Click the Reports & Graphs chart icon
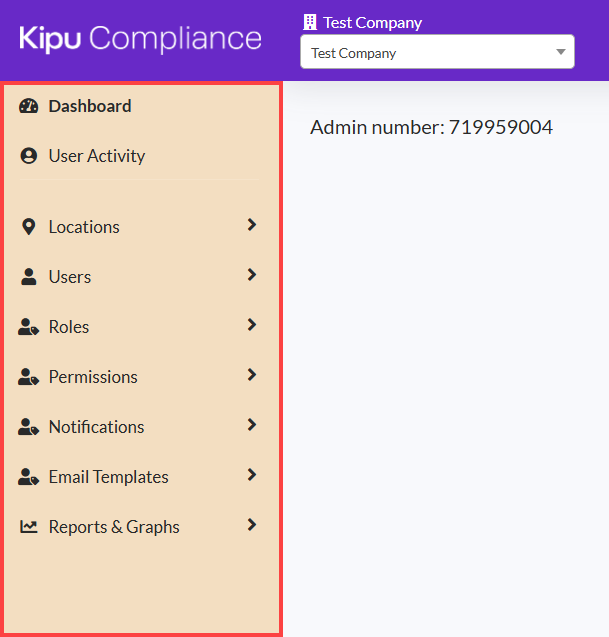Image resolution: width=609 pixels, height=637 pixels. click(x=29, y=527)
